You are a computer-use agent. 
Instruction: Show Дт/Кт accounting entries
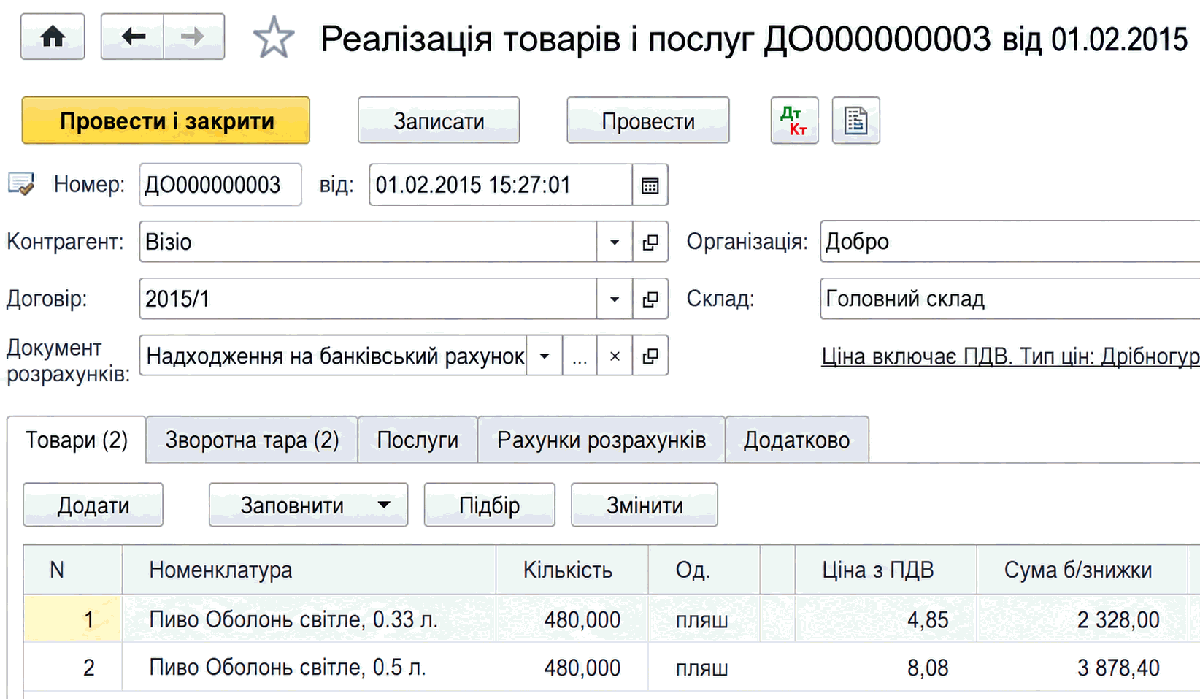pyautogui.click(x=793, y=121)
